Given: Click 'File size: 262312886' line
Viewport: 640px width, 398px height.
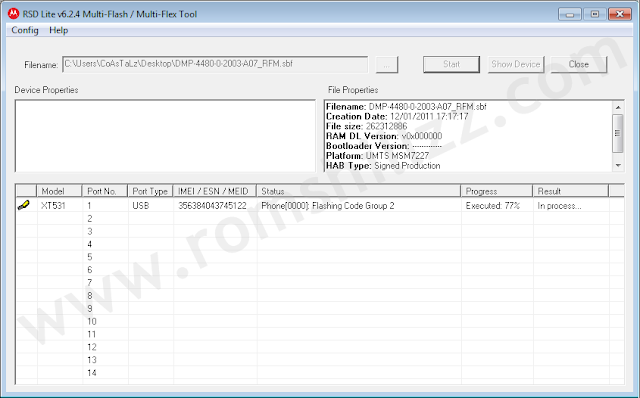Looking at the screenshot, I should point(367,126).
